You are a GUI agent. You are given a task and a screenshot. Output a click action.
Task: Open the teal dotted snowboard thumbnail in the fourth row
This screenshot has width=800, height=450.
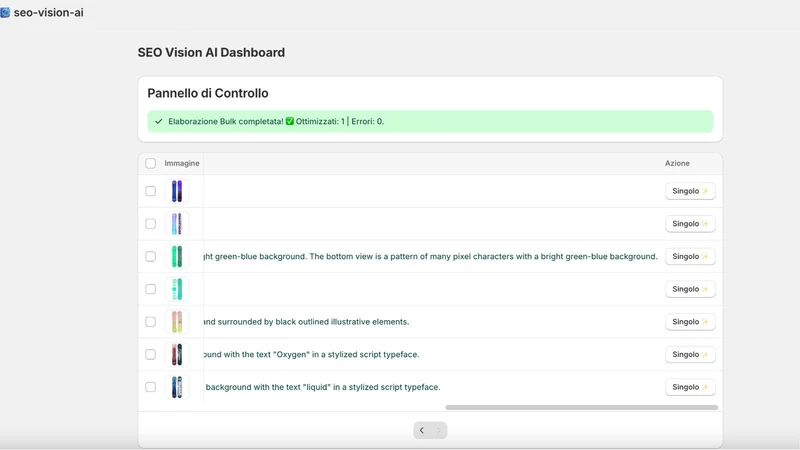[x=177, y=289]
